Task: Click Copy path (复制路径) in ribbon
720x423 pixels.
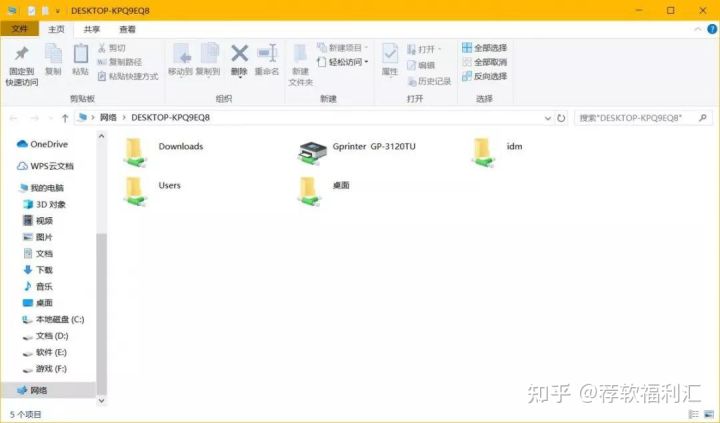Action: (120, 62)
